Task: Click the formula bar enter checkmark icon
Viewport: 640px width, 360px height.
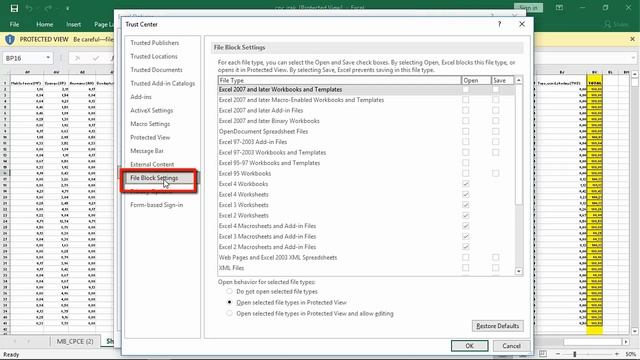Action: pos(96,58)
